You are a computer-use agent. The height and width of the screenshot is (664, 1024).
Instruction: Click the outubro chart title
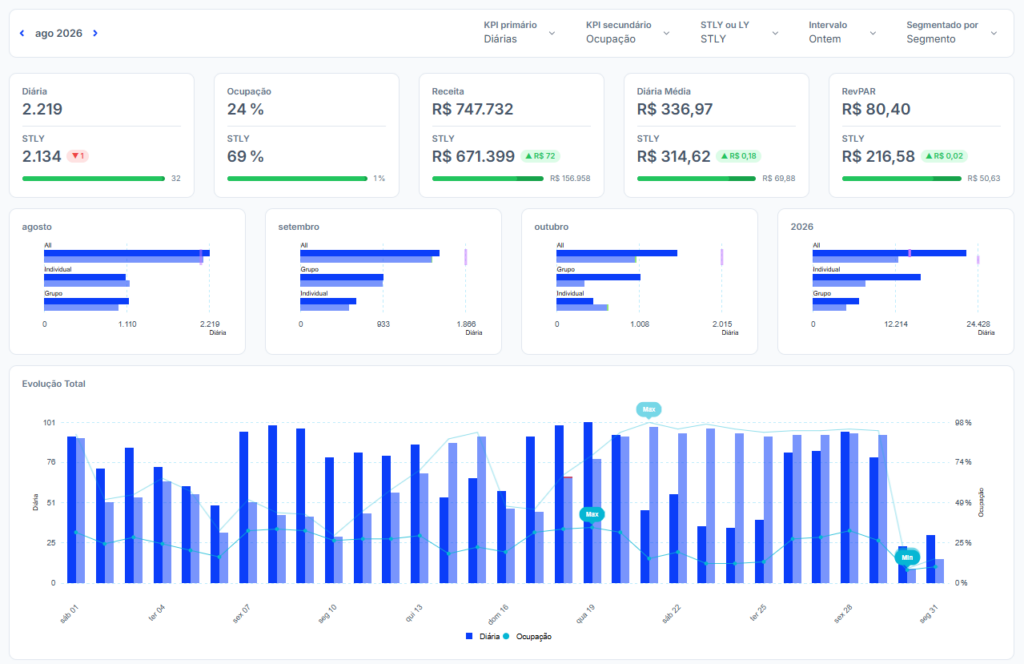click(x=551, y=227)
